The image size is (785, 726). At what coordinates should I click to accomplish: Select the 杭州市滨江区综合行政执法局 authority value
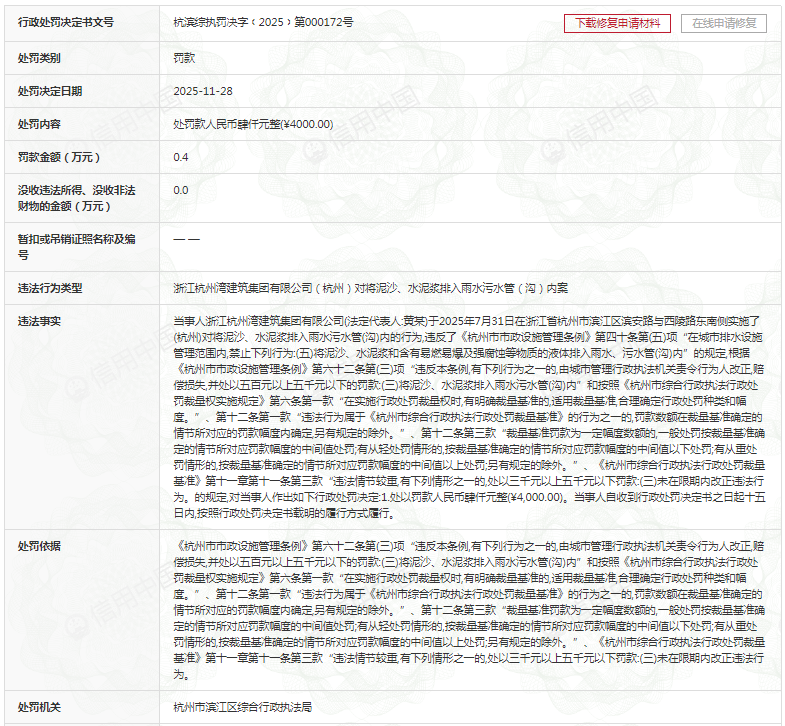coord(243,707)
